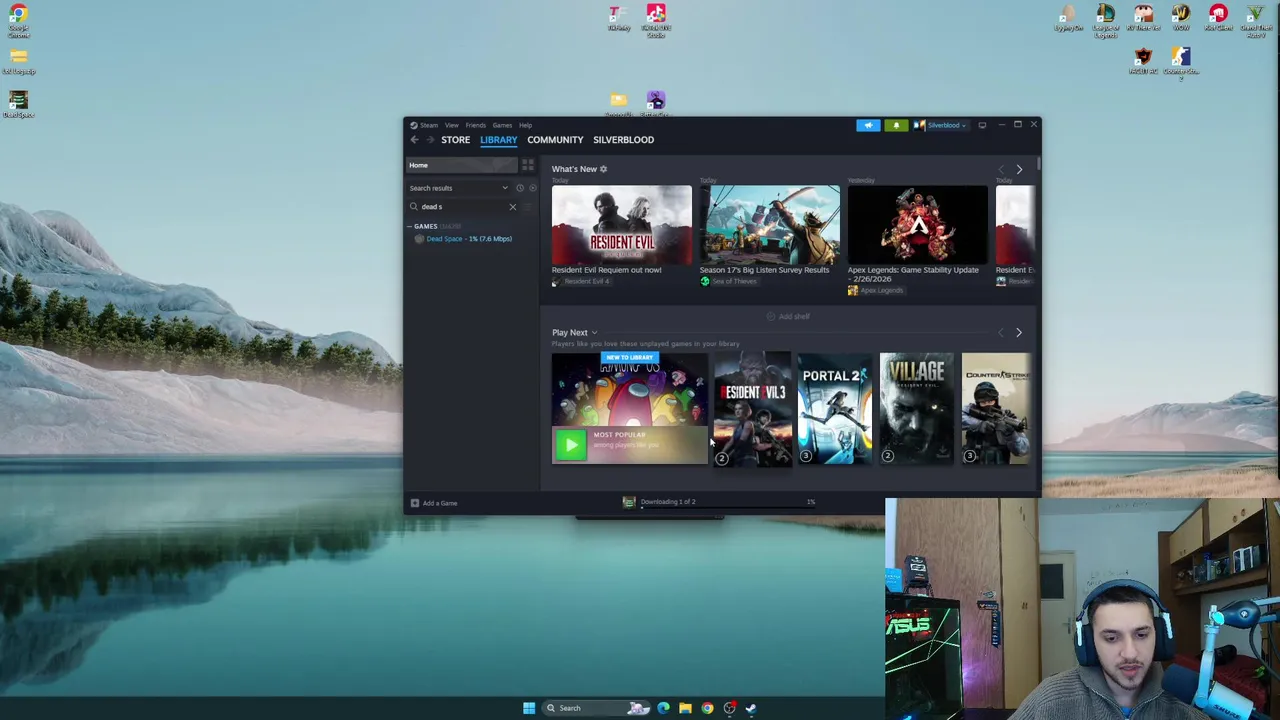Viewport: 1280px width, 720px height.
Task: Expand the Play Next shelf dropdown
Action: [594, 333]
